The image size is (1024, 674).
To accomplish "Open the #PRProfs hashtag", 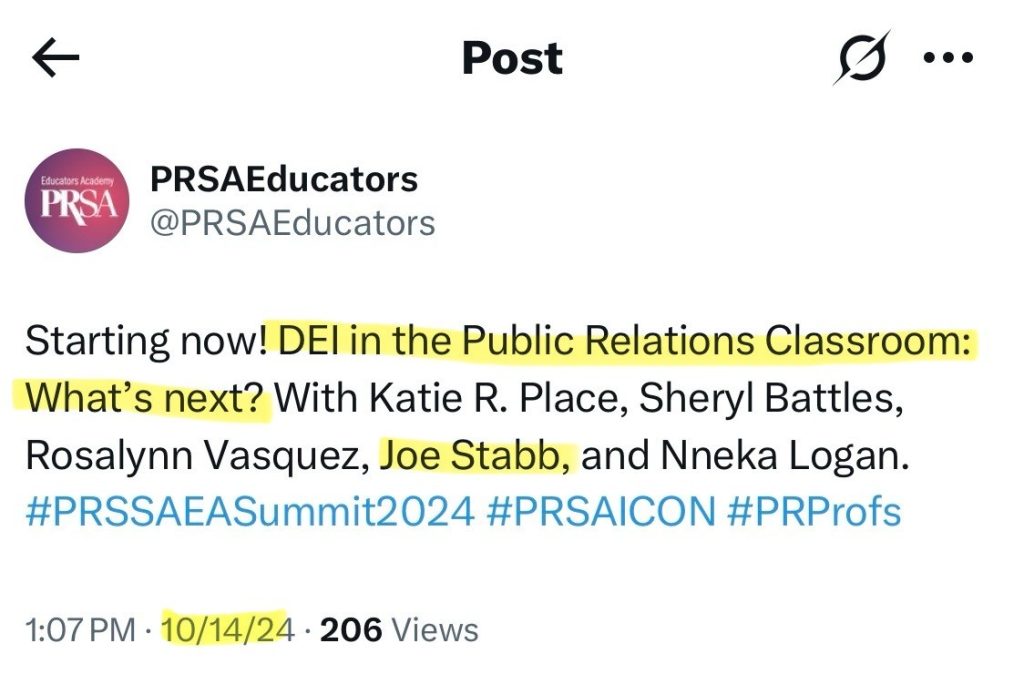I will pyautogui.click(x=814, y=511).
